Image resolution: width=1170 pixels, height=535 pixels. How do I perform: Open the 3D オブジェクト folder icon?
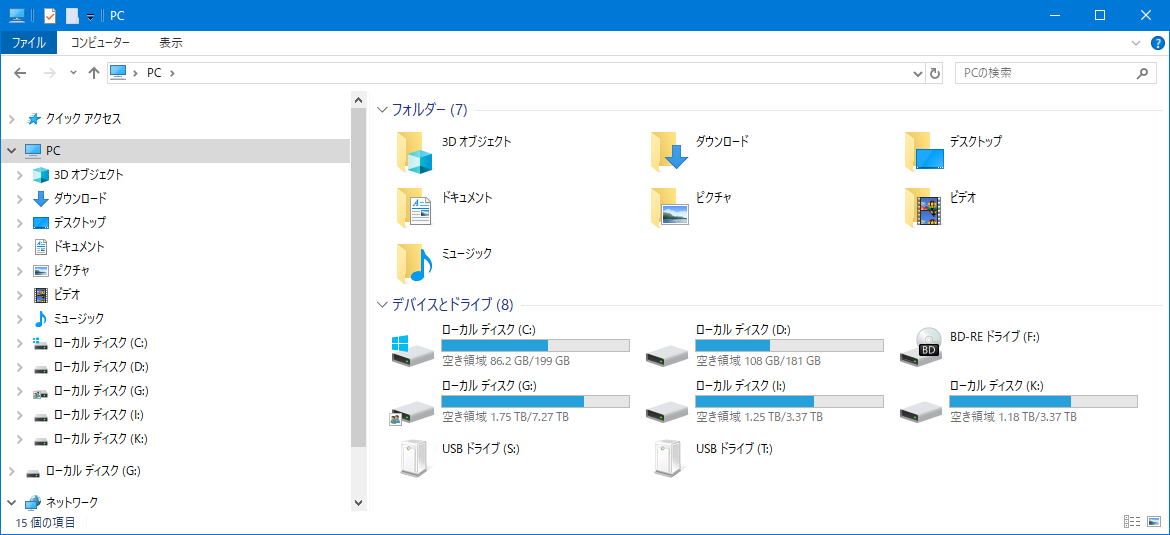point(414,152)
